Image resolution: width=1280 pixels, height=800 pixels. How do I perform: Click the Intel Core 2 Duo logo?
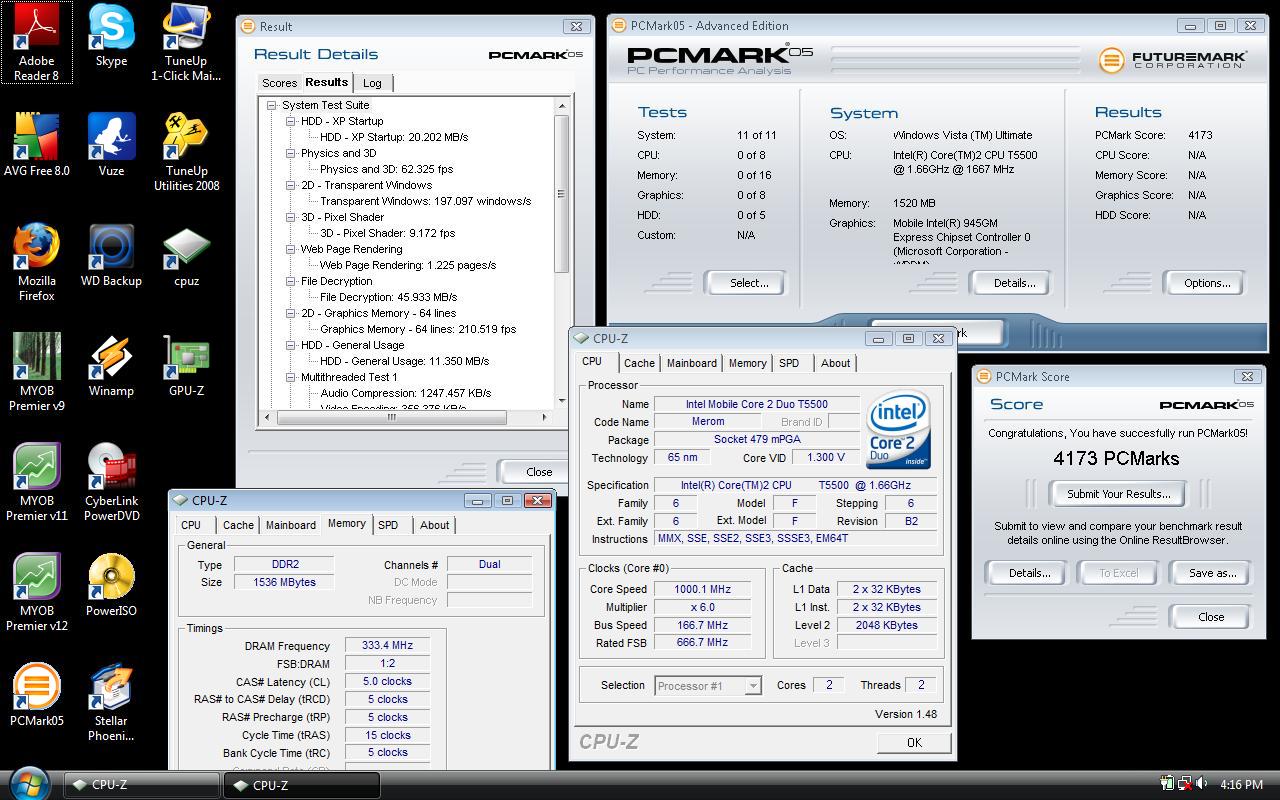coord(898,430)
